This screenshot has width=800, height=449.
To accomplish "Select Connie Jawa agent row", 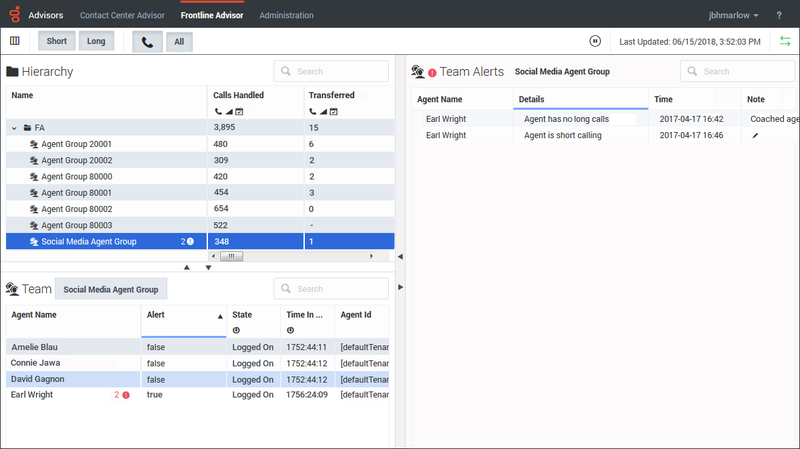I will coord(197,363).
